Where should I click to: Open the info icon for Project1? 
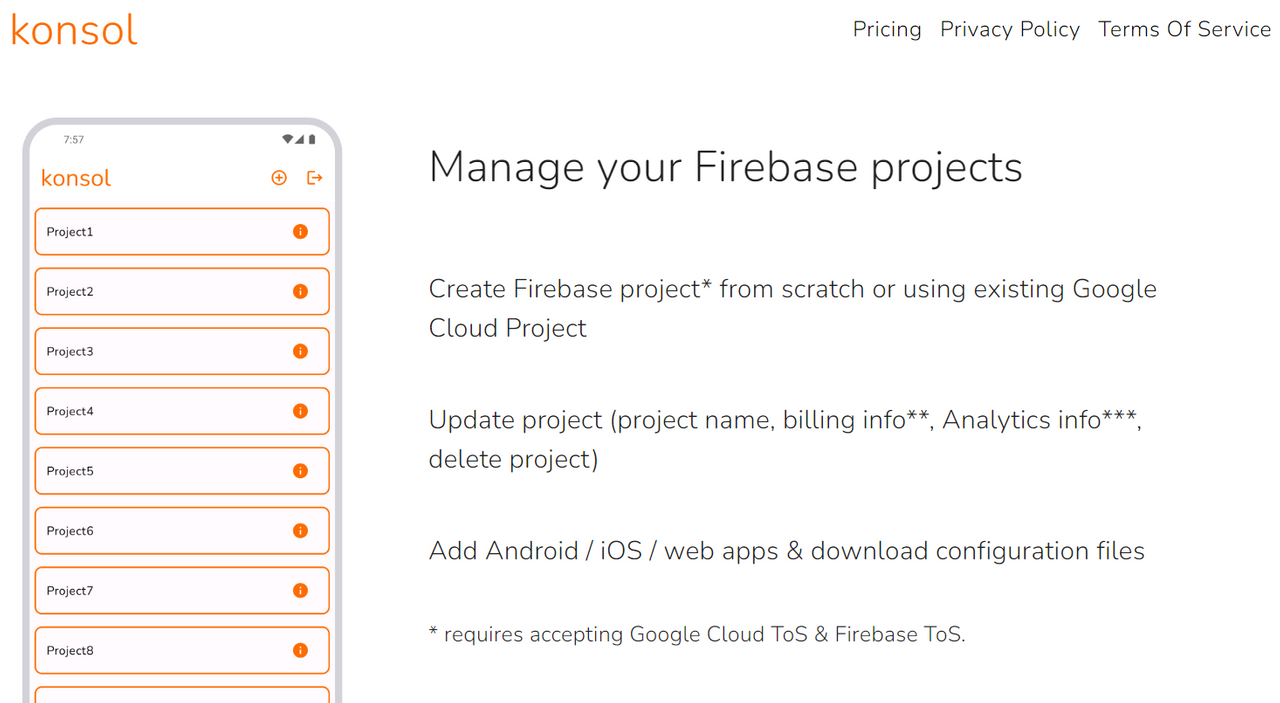[300, 231]
